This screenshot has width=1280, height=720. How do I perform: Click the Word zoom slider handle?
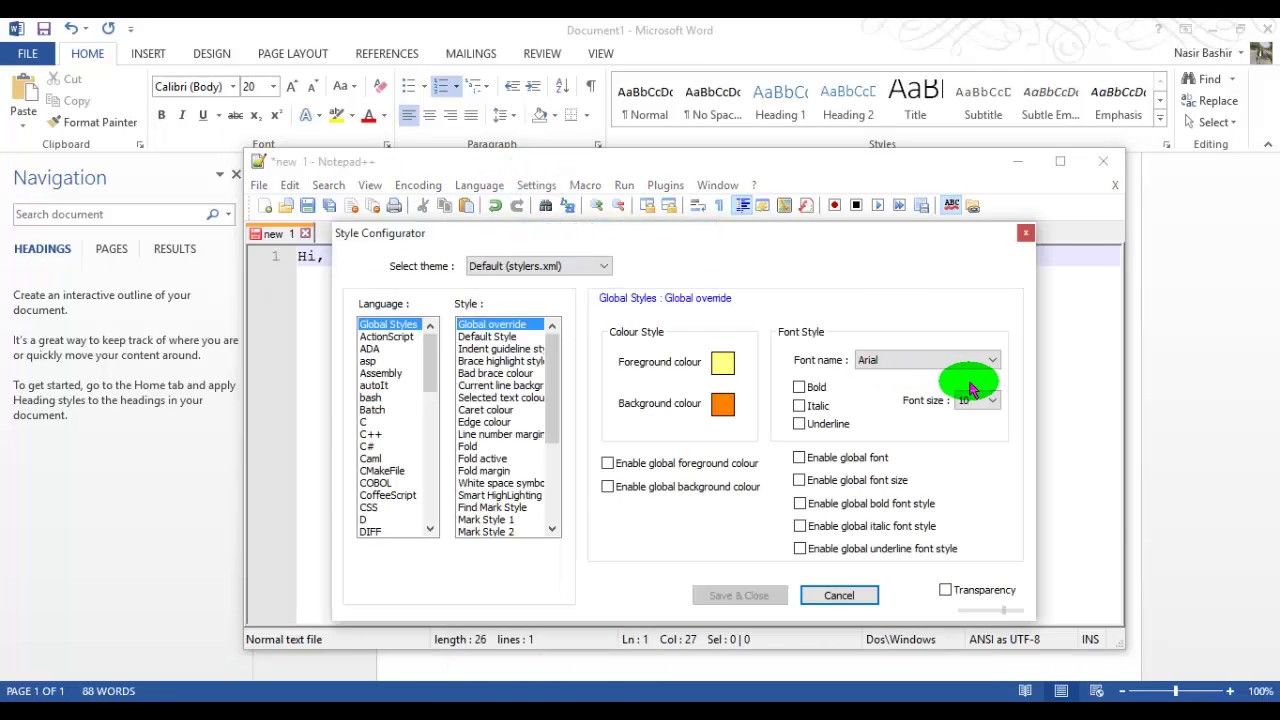click(1176, 691)
